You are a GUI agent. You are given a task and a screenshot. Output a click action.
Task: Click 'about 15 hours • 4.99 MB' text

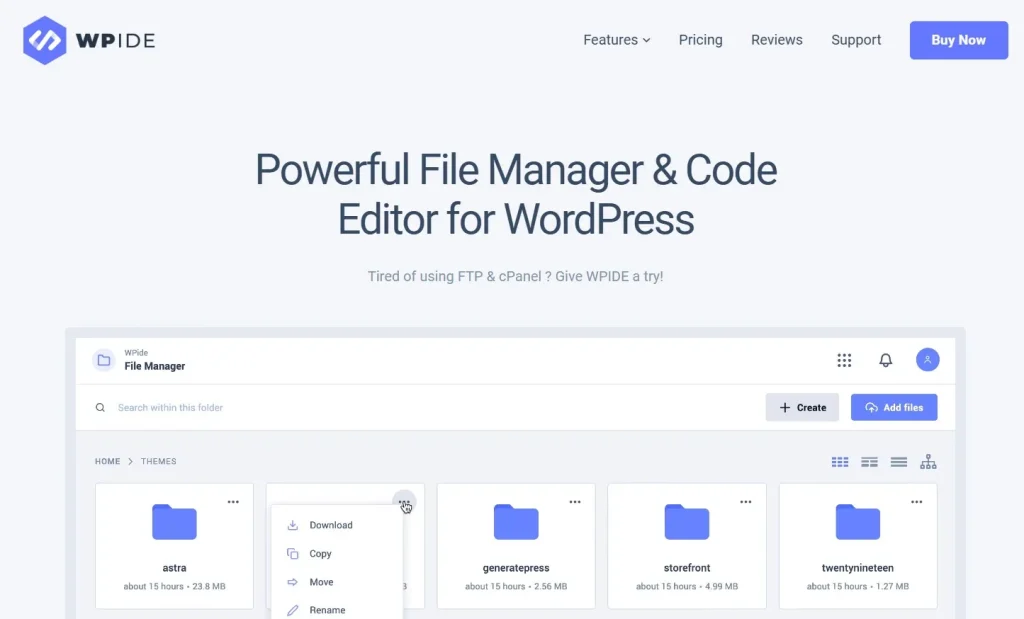(687, 586)
